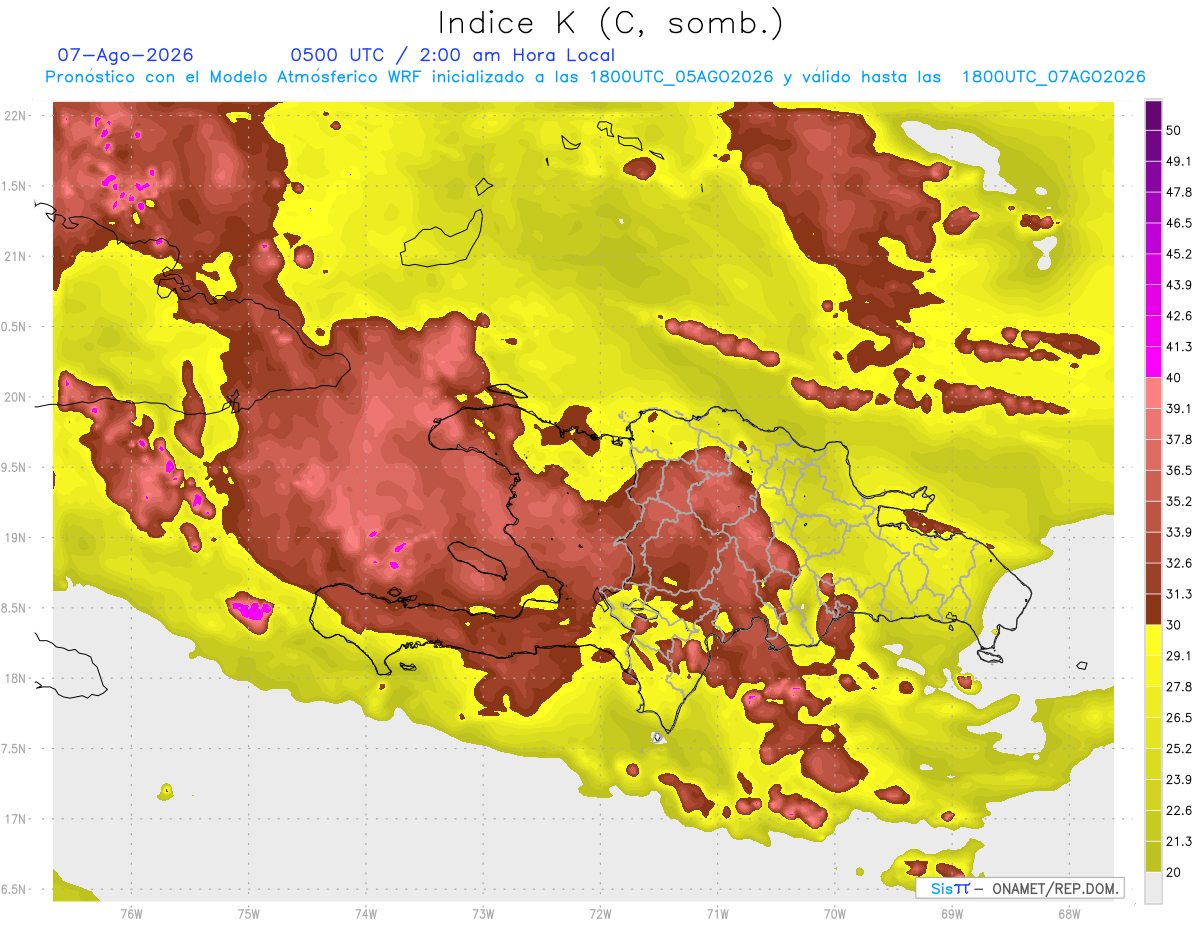Click the "71W" longitude label

coord(717,914)
